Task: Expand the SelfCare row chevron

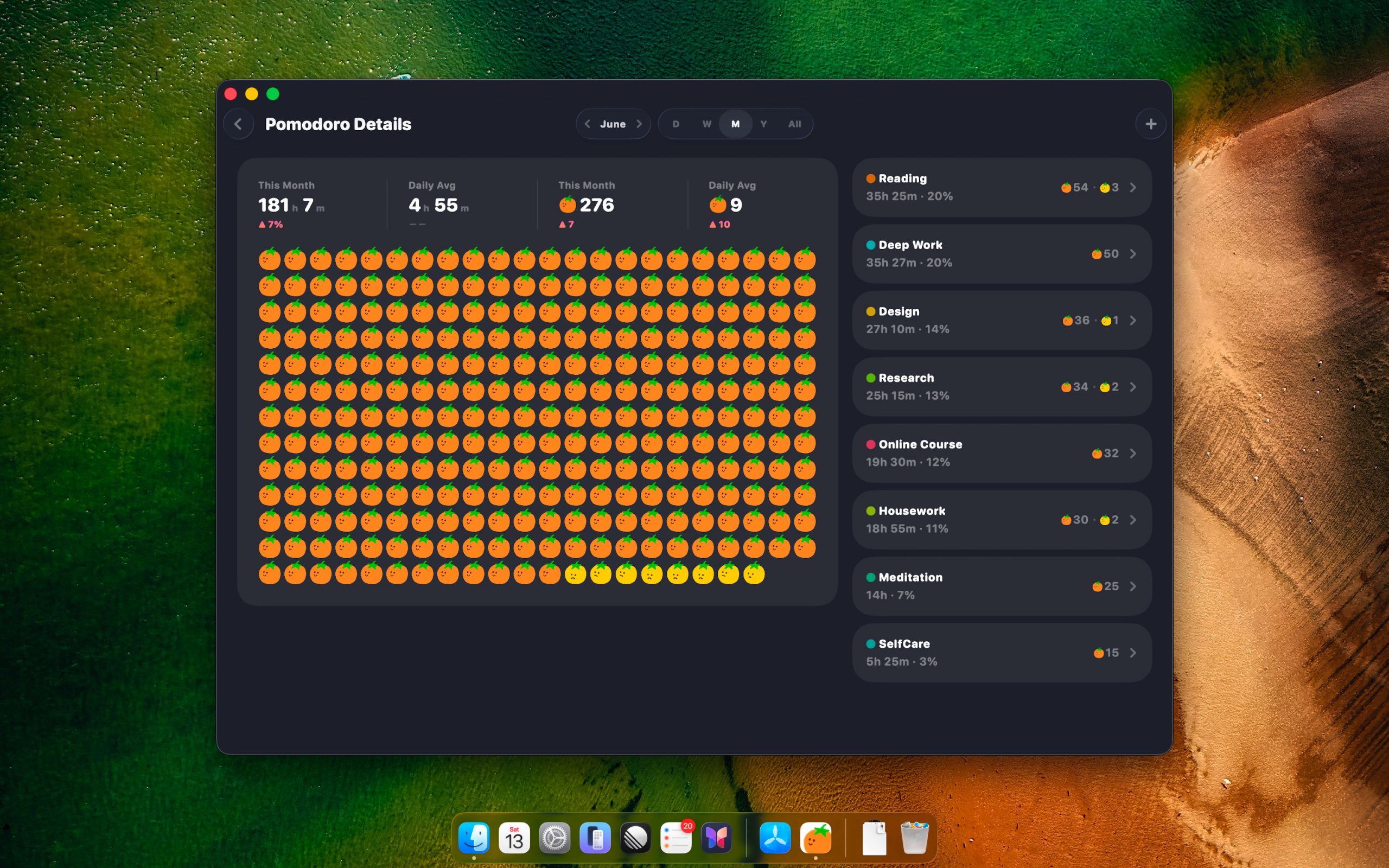Action: click(1133, 653)
